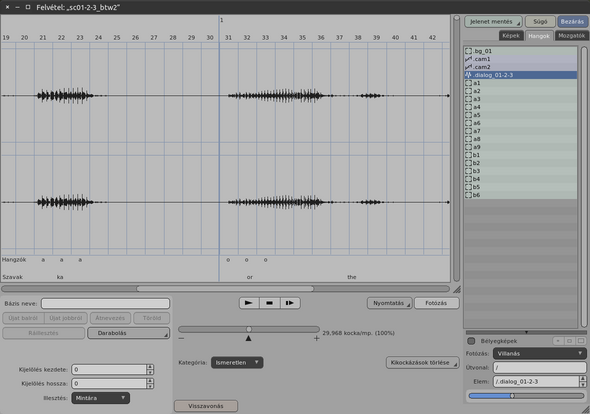The height and width of the screenshot is (414, 590).
Task: Toggle the Bélyegképek thumbnails checkbox
Action: (x=471, y=341)
